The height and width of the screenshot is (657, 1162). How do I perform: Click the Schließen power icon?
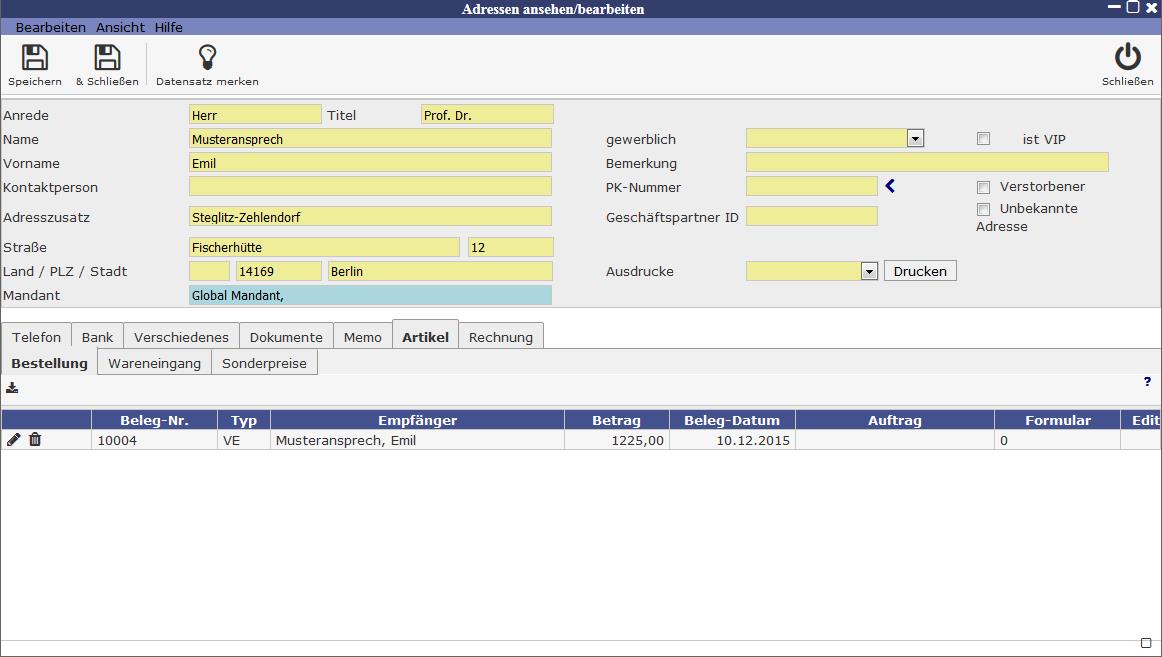(1127, 58)
